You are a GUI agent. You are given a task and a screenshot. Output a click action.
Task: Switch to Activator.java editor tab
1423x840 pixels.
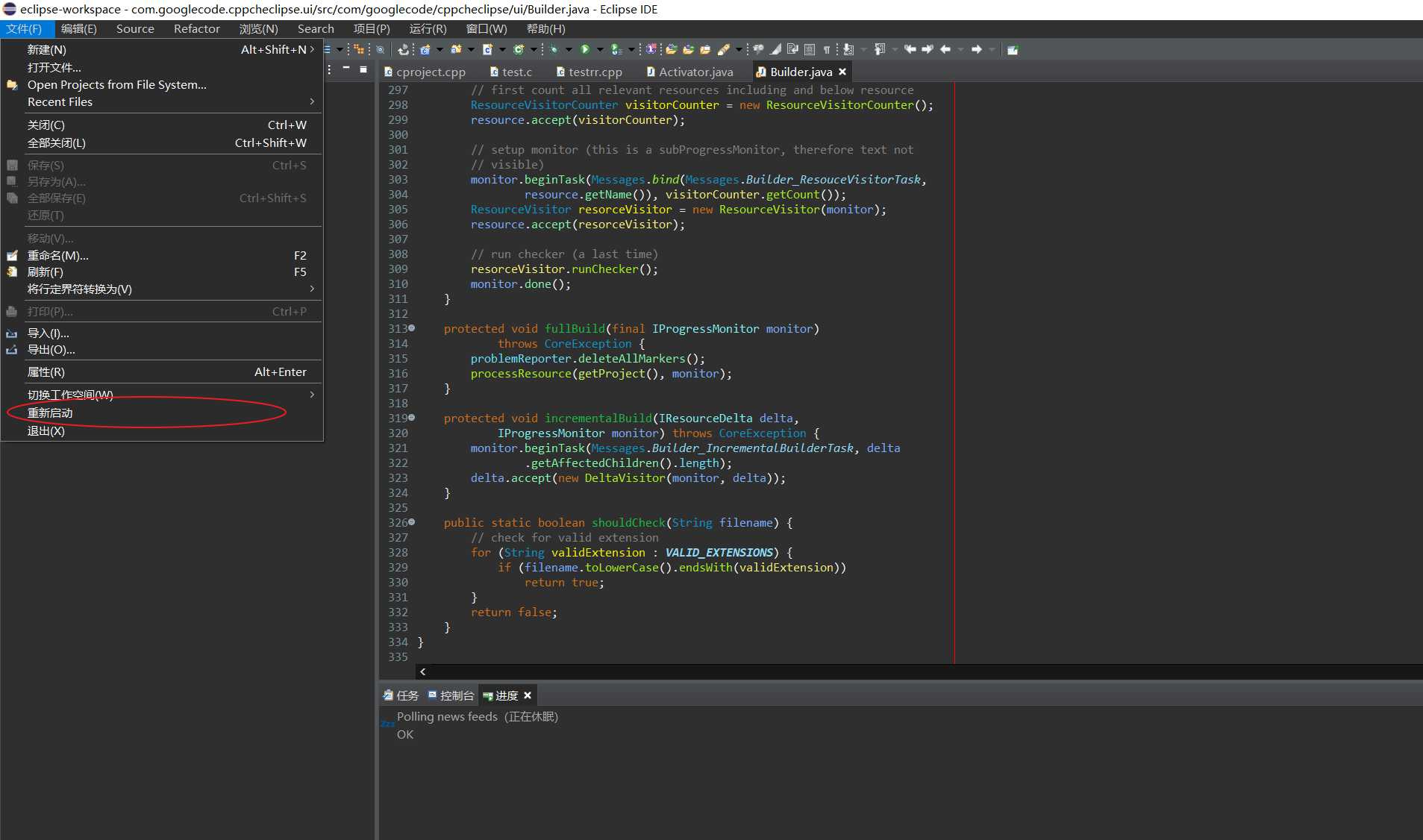690,72
